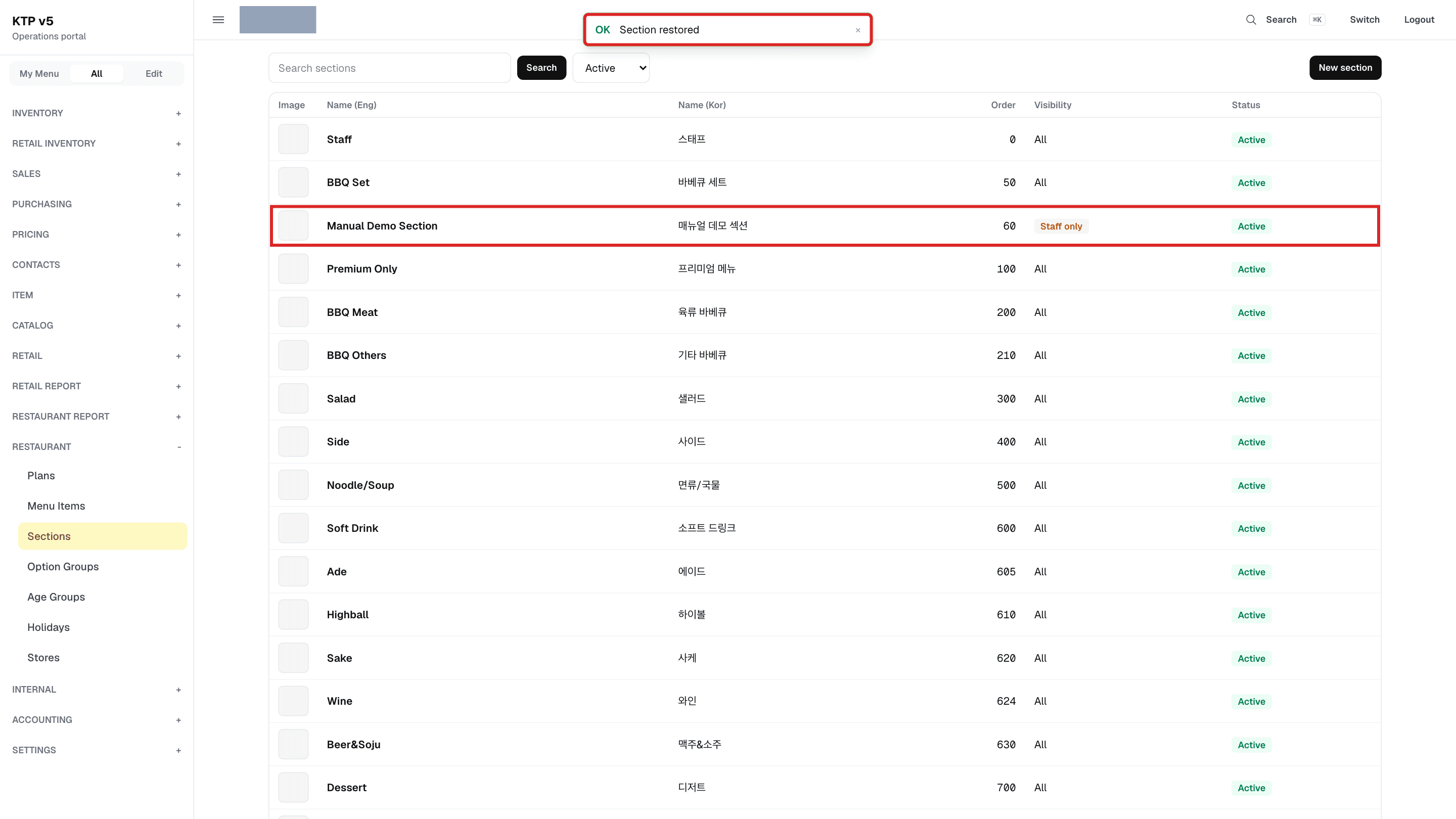Expand the PRICING menu group
Image resolution: width=1456 pixels, height=819 pixels.
coord(97,235)
